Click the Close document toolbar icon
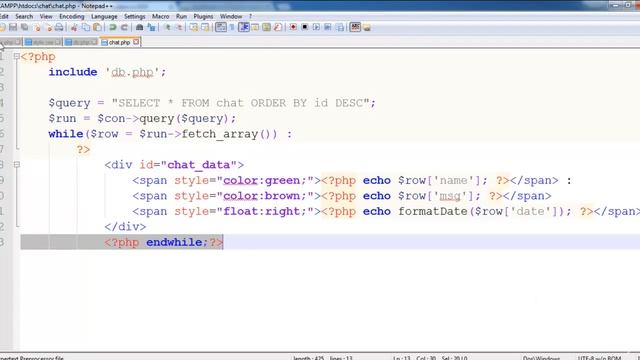The image size is (640, 360). pyautogui.click(x=37, y=27)
